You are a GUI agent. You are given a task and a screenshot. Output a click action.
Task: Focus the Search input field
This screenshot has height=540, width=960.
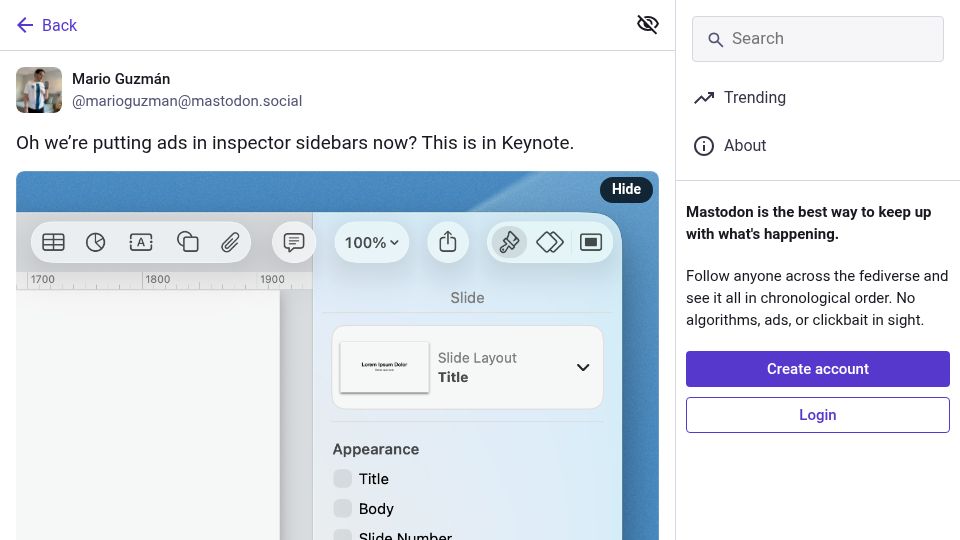(x=817, y=39)
